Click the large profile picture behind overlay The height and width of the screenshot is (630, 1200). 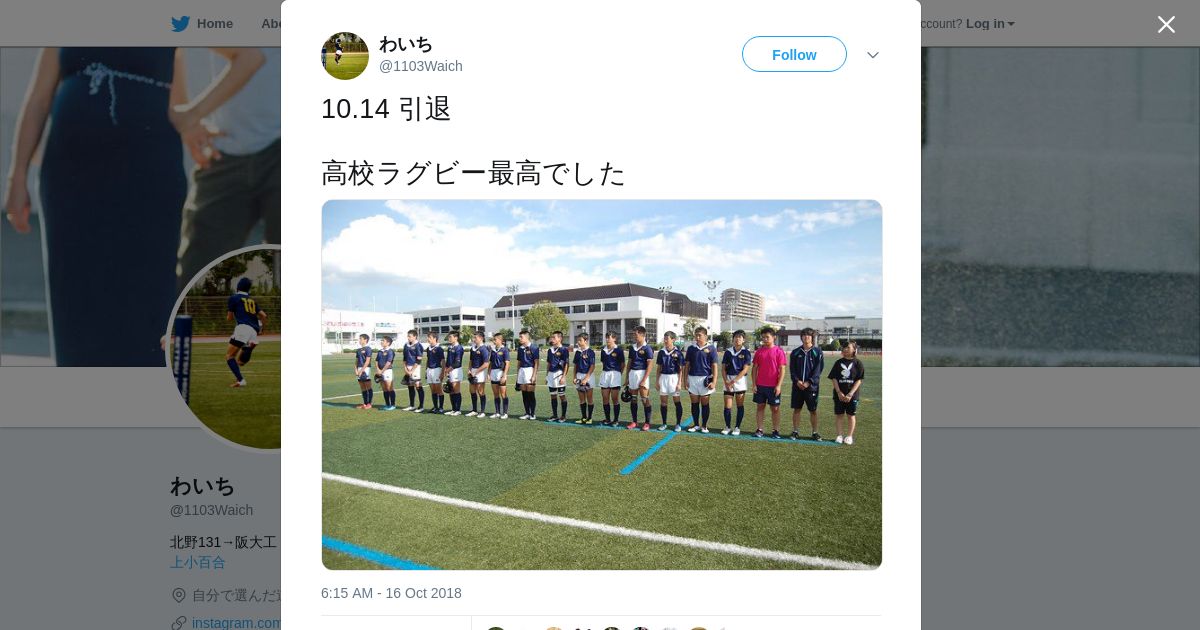coord(225,349)
